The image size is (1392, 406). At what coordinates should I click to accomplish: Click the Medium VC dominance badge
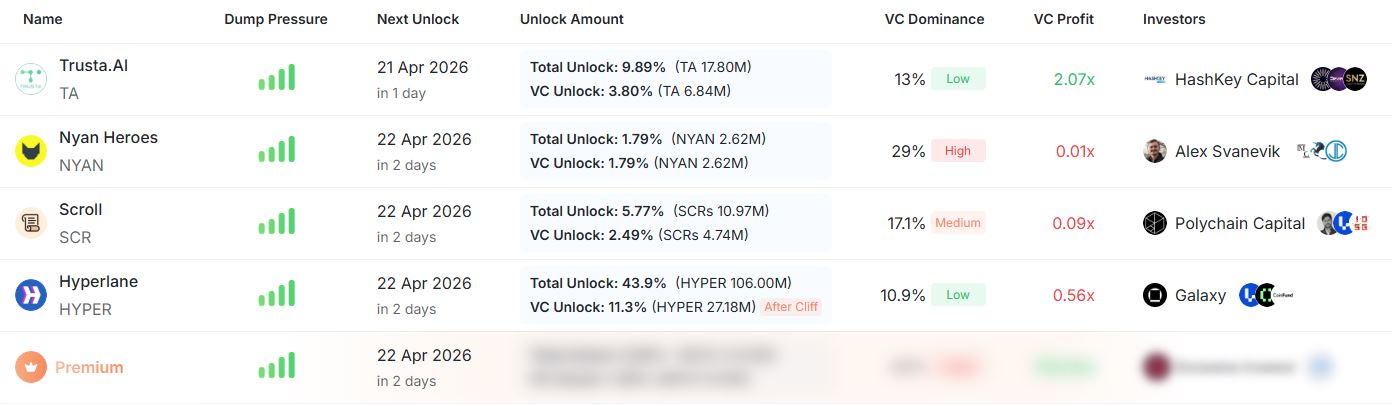pos(958,223)
